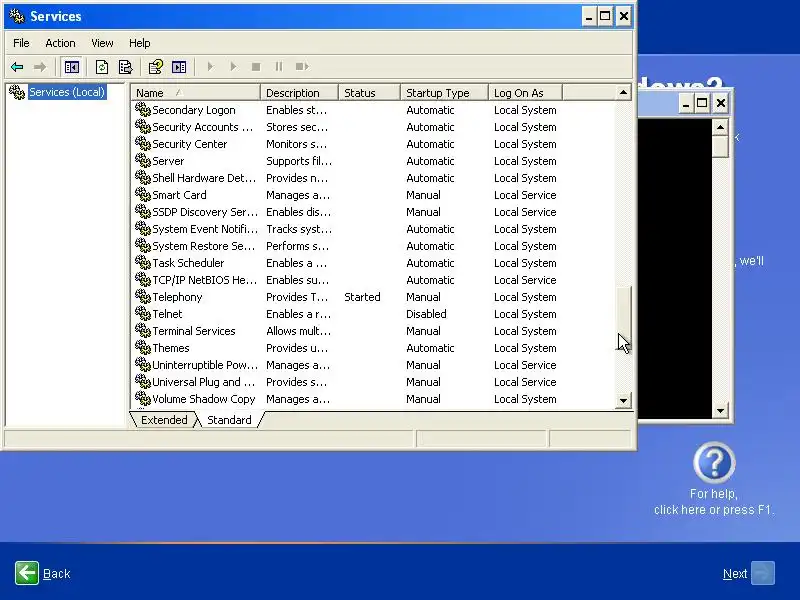
Task: Open the Action menu
Action: pyautogui.click(x=60, y=43)
